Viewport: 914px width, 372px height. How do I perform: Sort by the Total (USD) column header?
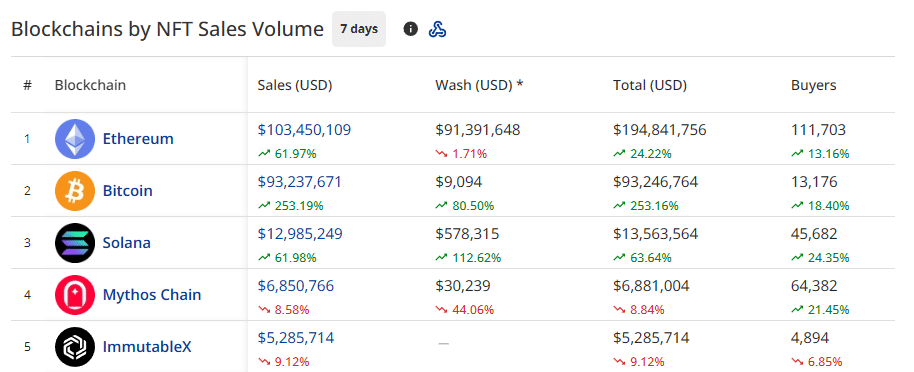[x=650, y=85]
